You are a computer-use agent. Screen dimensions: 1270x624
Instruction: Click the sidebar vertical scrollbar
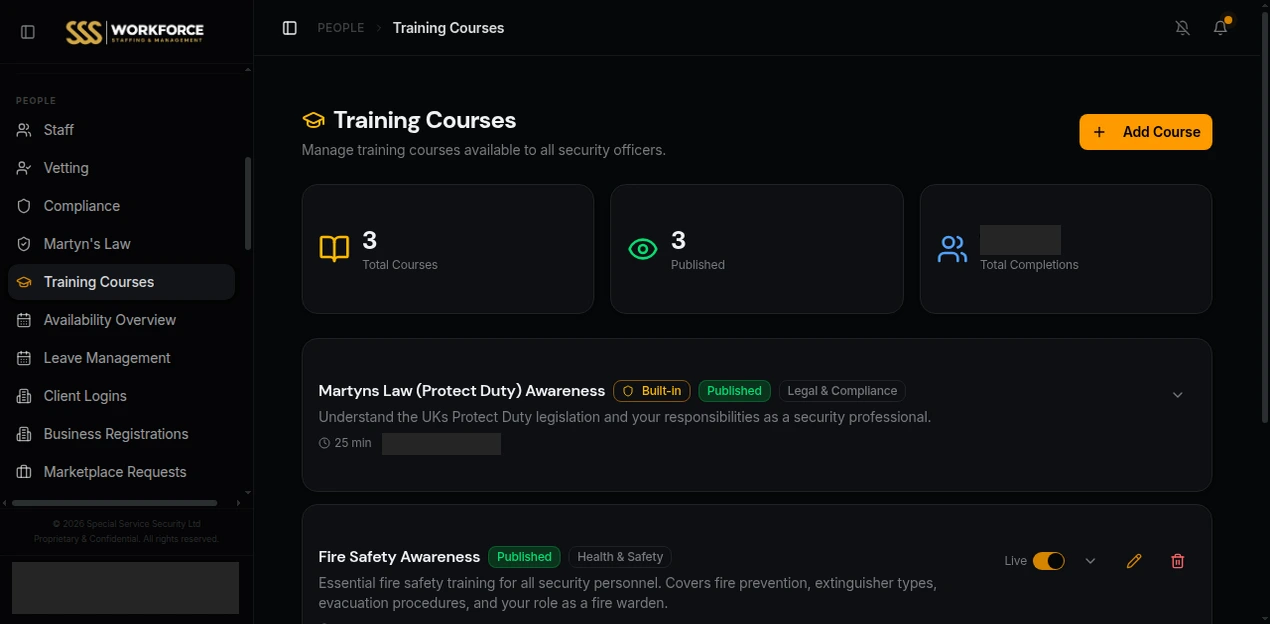click(247, 203)
